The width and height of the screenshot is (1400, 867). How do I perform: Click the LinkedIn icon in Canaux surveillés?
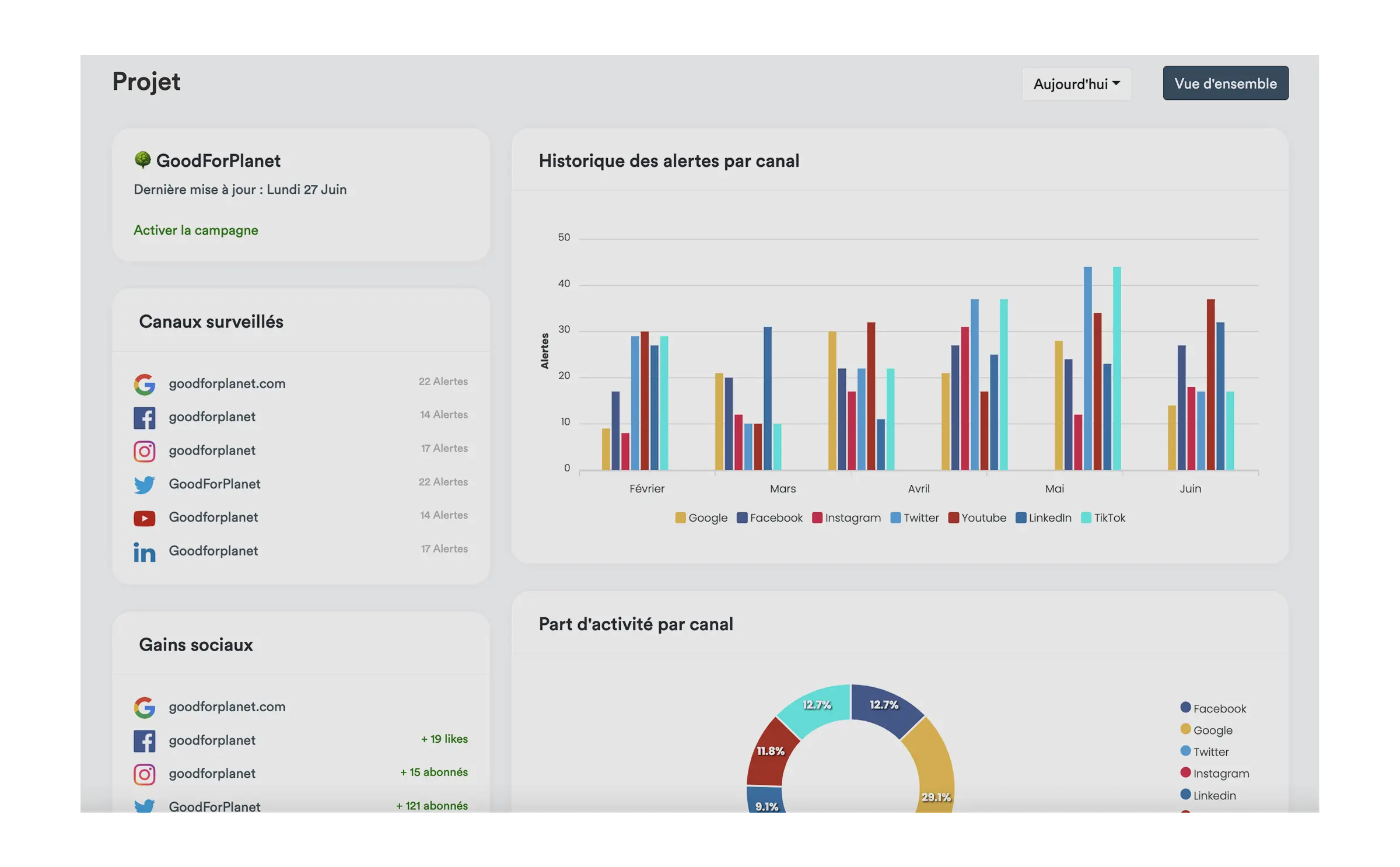point(144,552)
